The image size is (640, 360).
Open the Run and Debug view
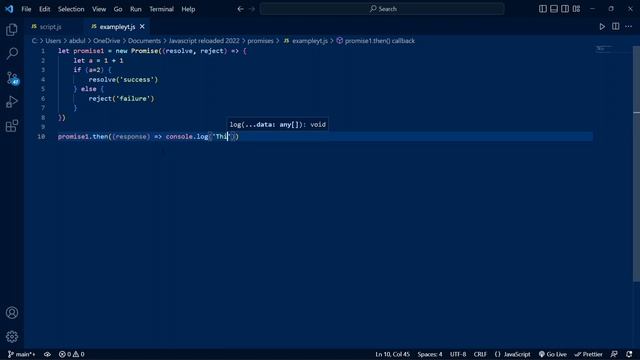pos(12,102)
